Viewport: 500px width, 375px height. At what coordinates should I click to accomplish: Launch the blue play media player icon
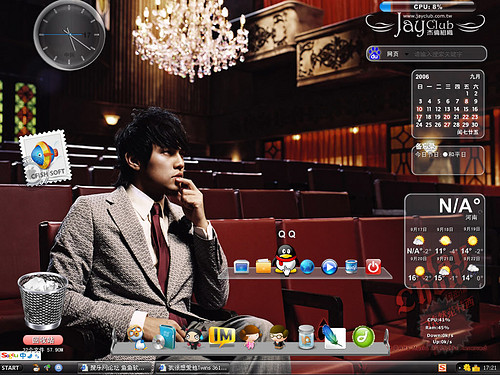pyautogui.click(x=329, y=267)
